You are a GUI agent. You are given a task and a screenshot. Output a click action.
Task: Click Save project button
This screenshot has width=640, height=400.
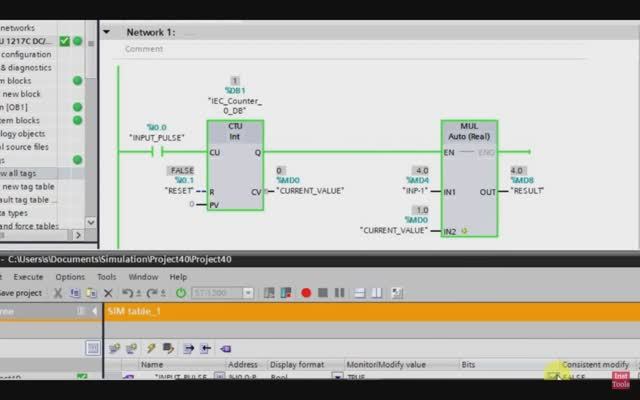[21, 293]
